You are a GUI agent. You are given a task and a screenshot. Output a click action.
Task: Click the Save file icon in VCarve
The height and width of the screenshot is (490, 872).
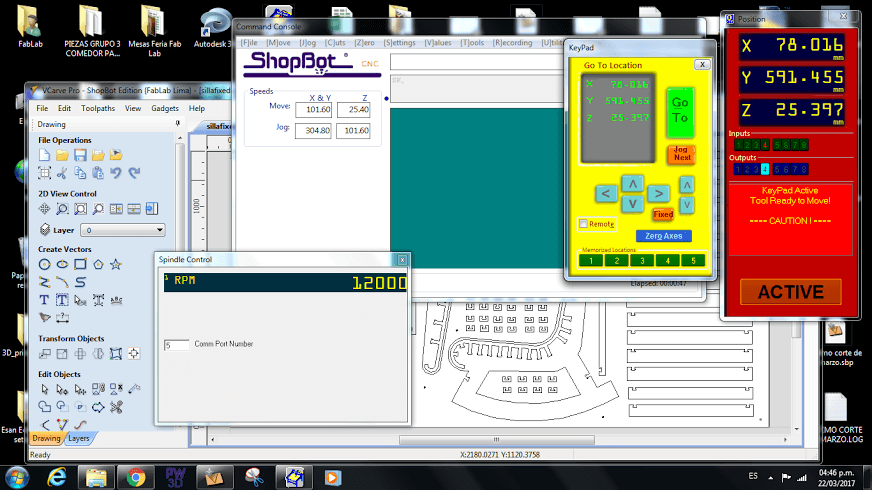tap(80, 155)
